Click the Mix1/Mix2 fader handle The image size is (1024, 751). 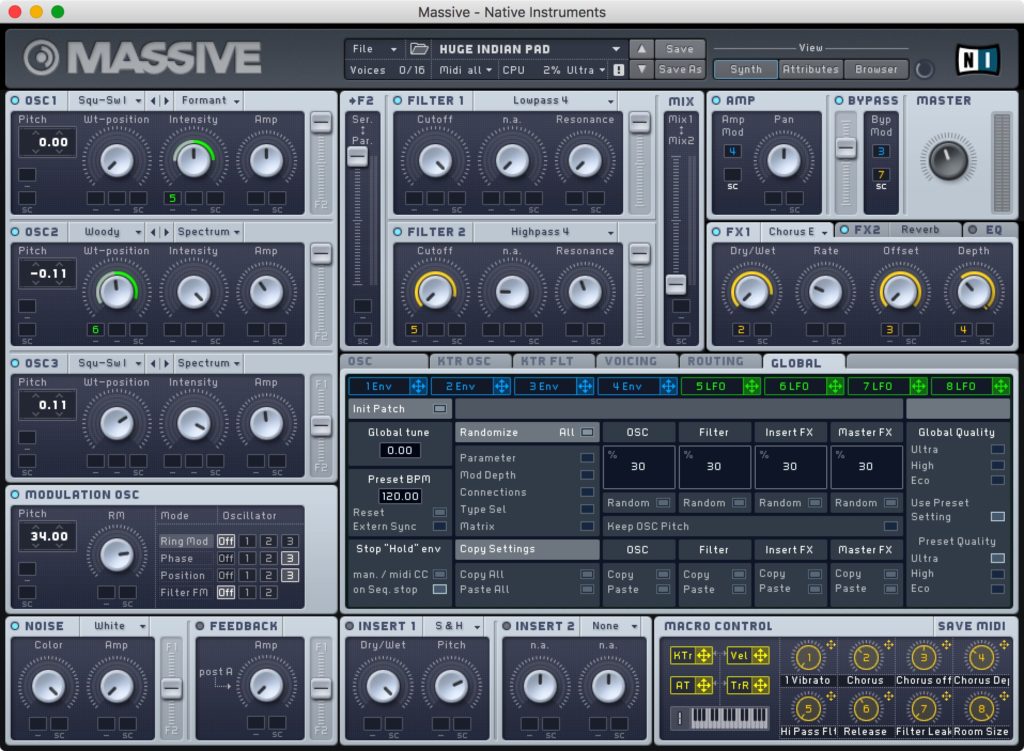(x=677, y=283)
